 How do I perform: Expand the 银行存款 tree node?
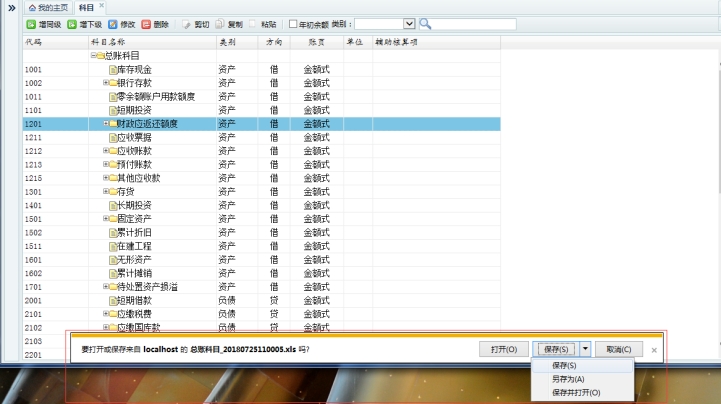[106, 83]
